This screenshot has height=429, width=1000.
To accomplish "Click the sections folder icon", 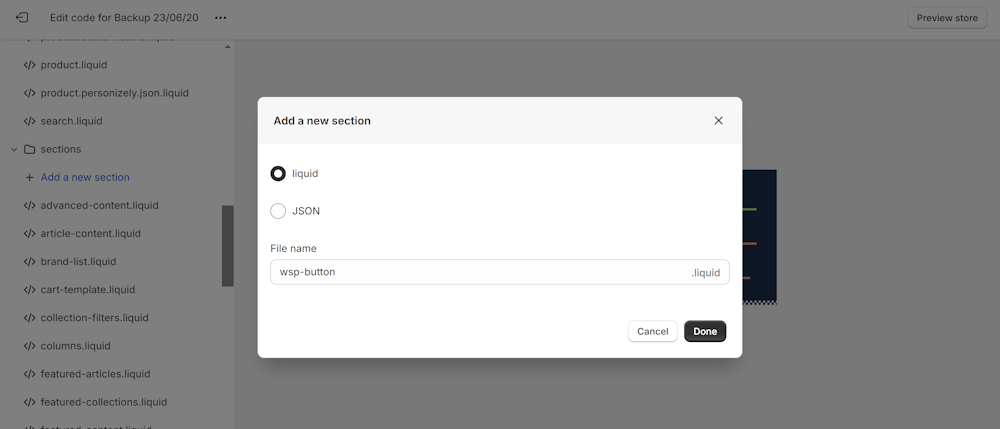I will [x=30, y=149].
